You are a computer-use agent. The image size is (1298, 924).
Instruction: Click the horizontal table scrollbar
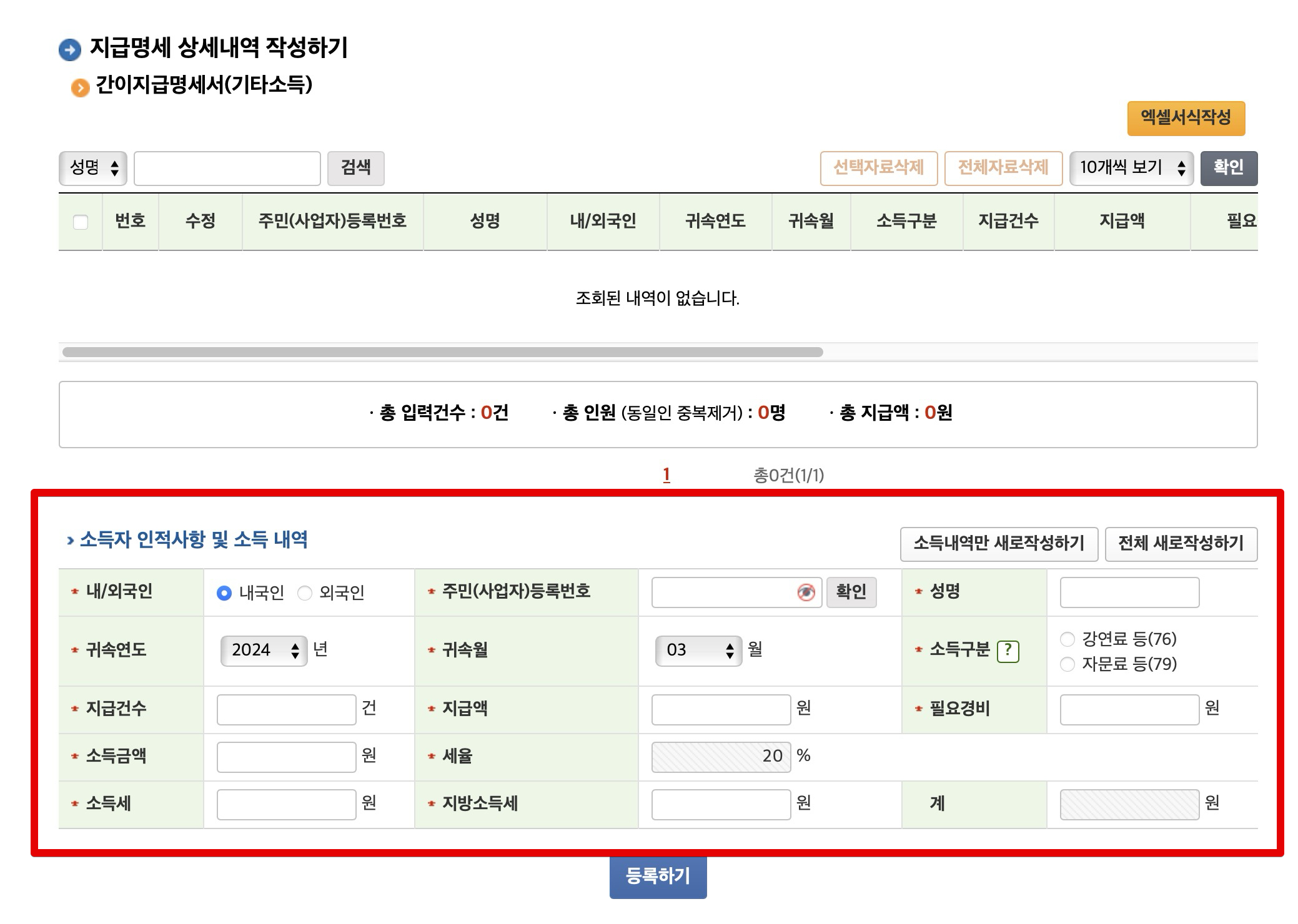442,352
